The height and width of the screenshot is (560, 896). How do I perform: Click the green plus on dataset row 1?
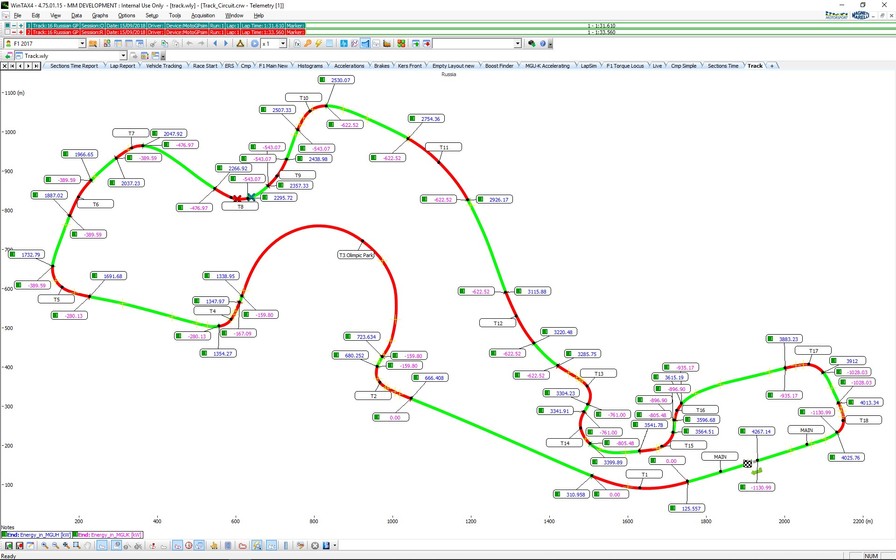(x=21, y=26)
